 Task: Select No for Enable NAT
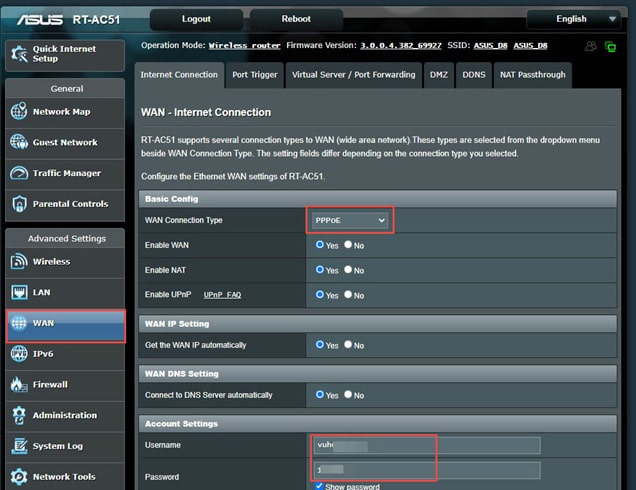tap(348, 270)
